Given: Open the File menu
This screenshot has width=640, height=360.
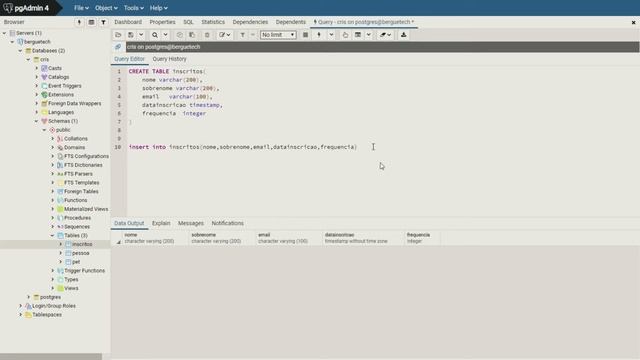Looking at the screenshot, I should (81, 8).
